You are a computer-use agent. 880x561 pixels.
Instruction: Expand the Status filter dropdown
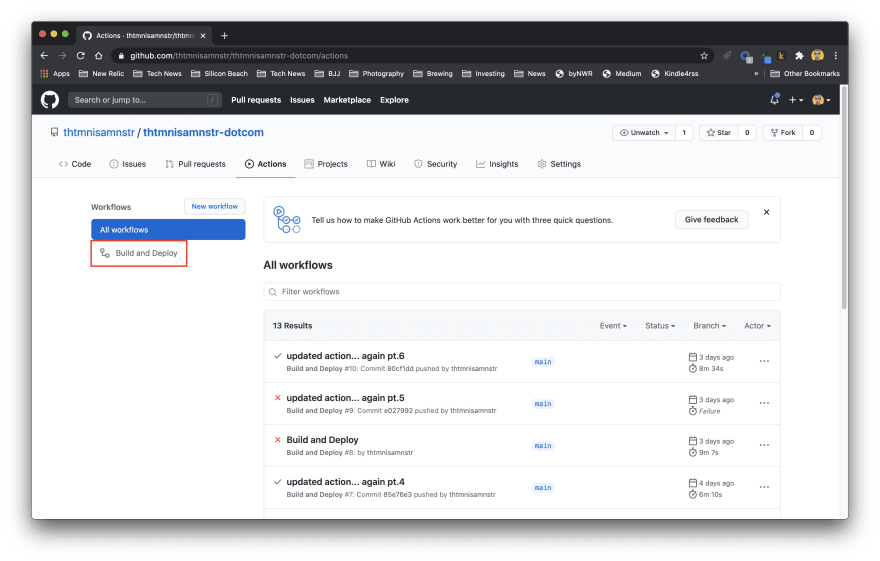659,326
